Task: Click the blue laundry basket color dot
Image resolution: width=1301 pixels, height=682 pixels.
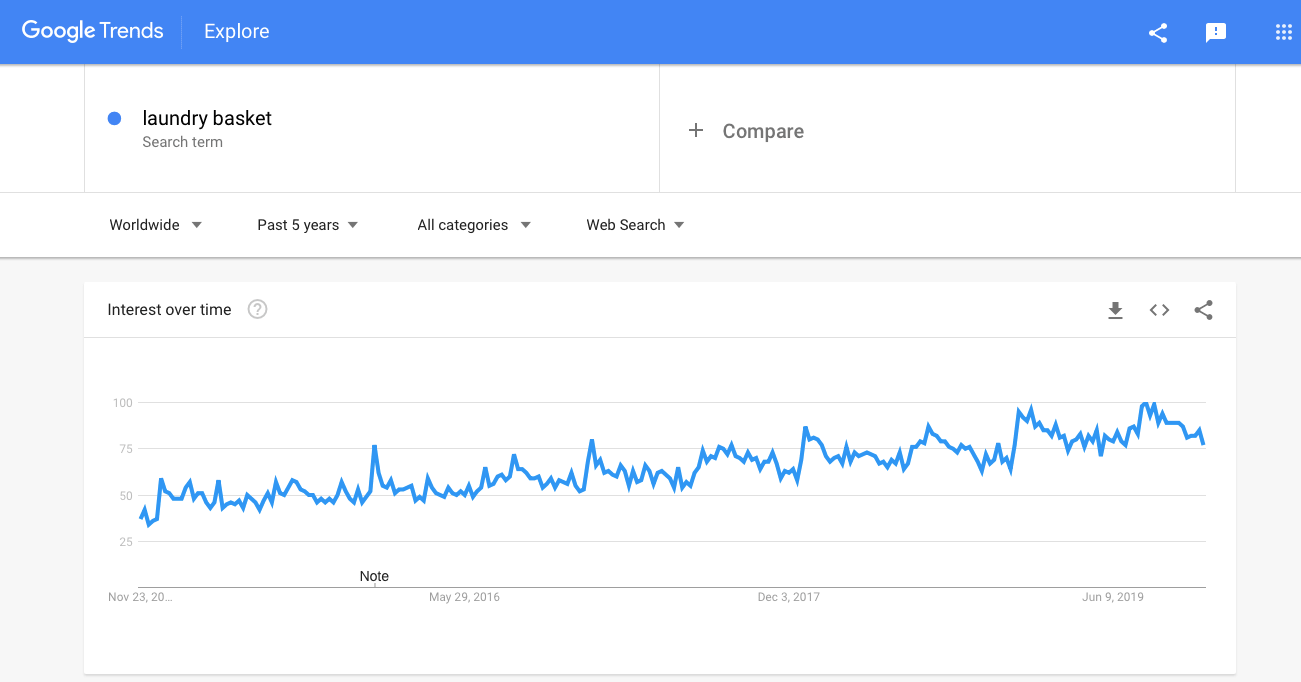Action: tap(114, 118)
